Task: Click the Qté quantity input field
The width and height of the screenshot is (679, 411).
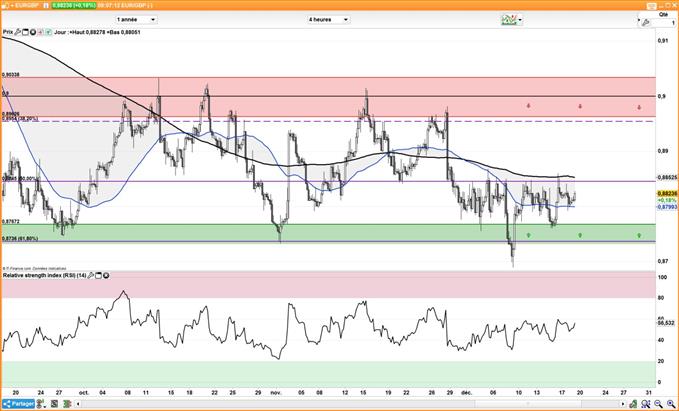Action: [664, 23]
